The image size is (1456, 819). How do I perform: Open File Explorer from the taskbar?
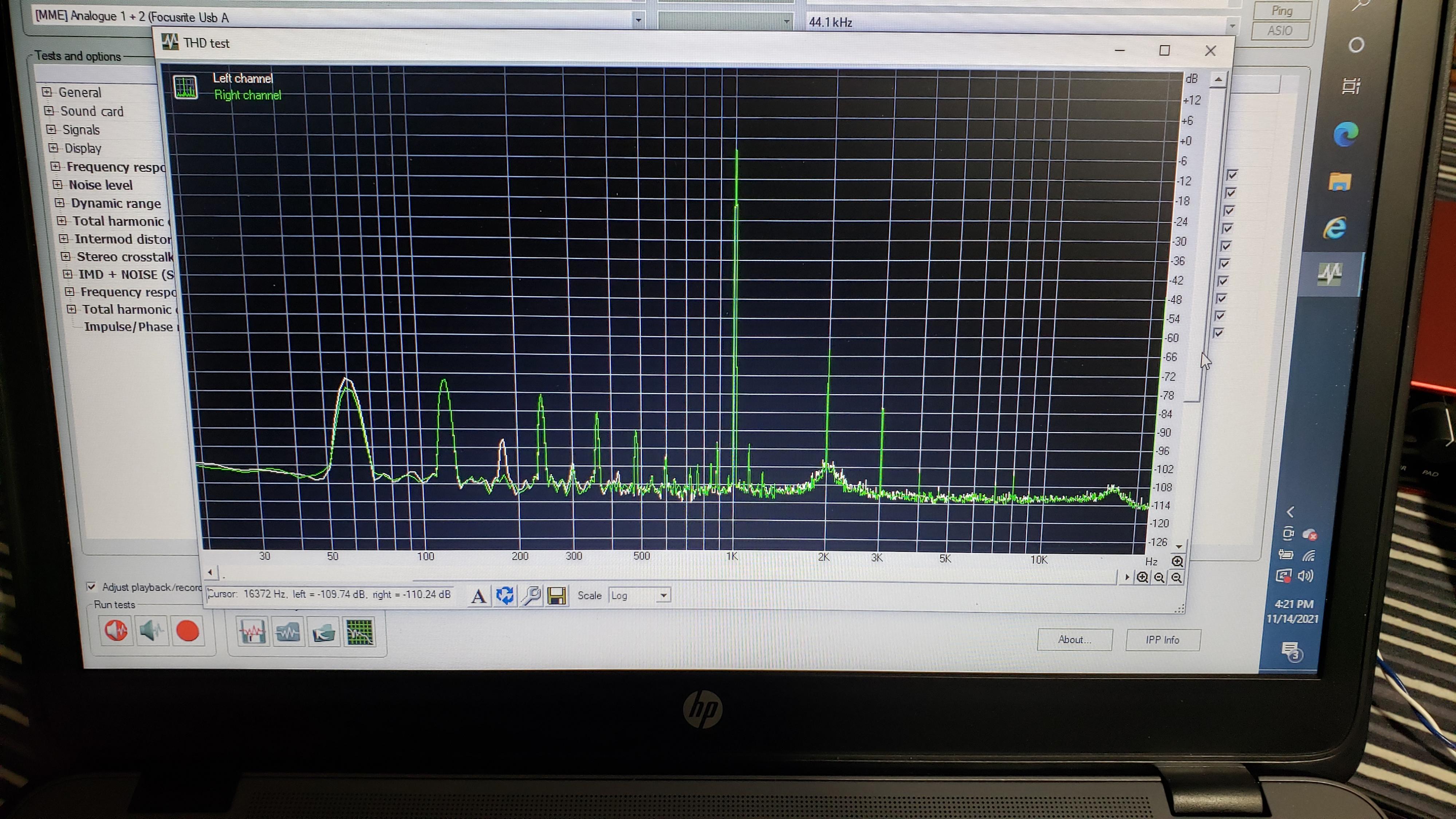1340,182
